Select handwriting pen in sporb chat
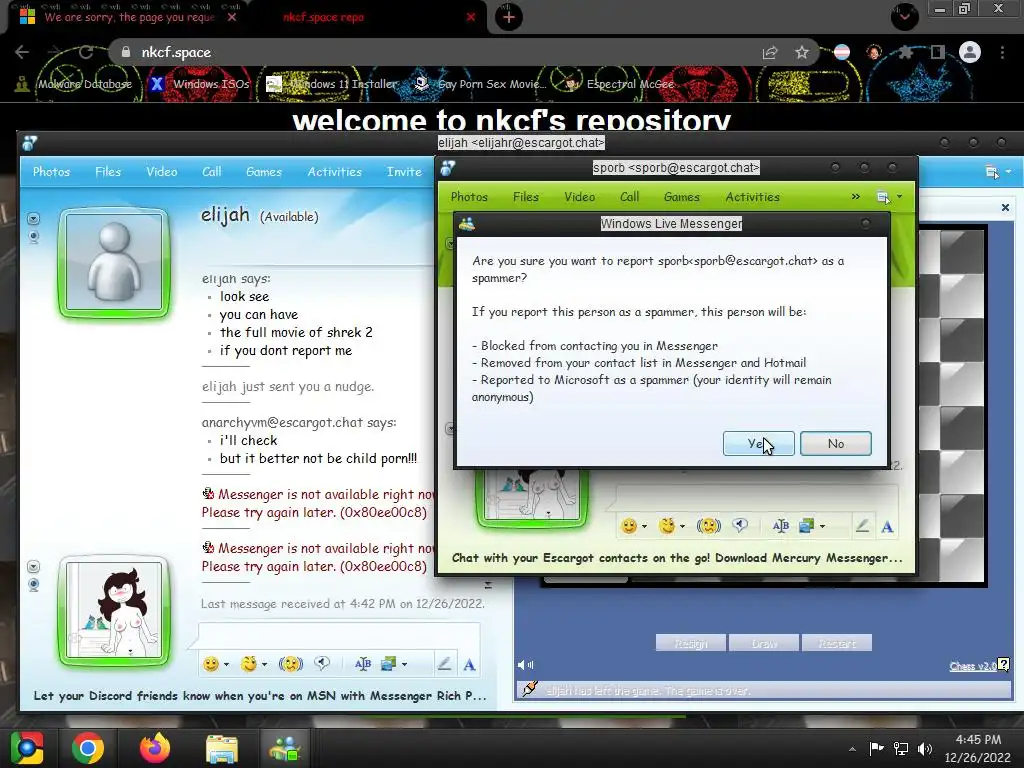Image resolution: width=1024 pixels, height=768 pixels. 862,526
